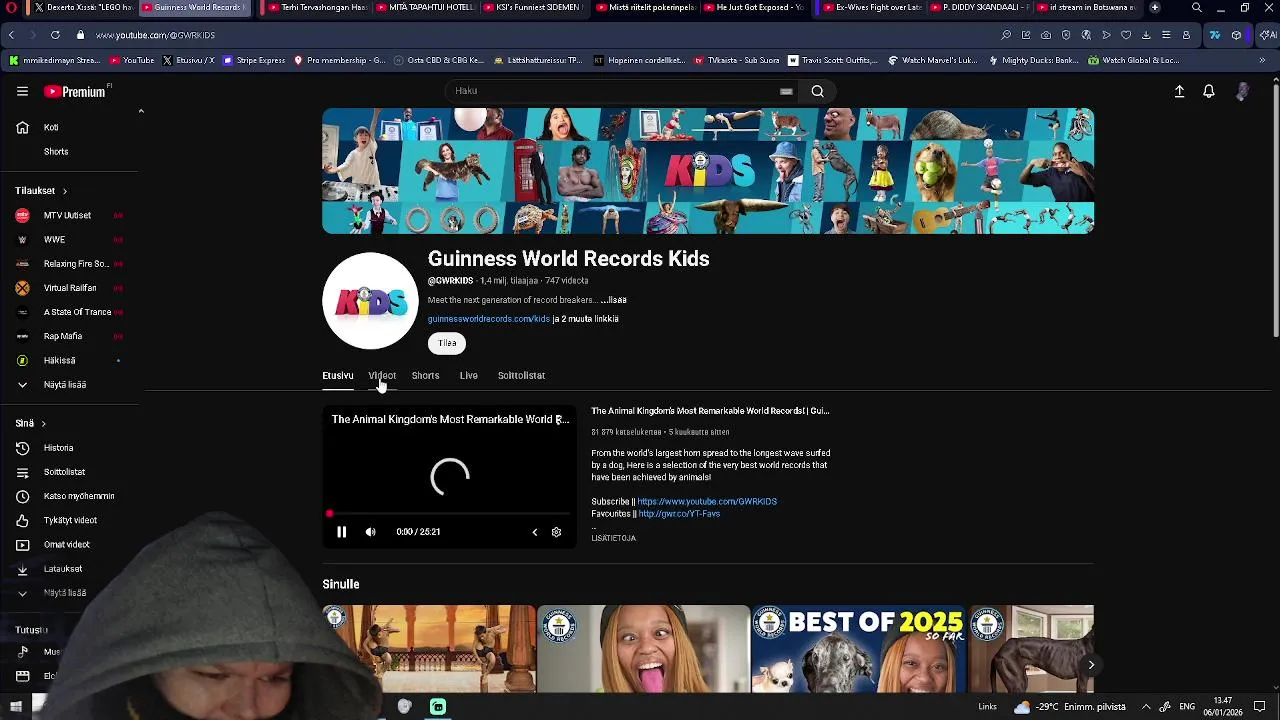Open the gwr.co/YT-Favs link

pos(679,514)
